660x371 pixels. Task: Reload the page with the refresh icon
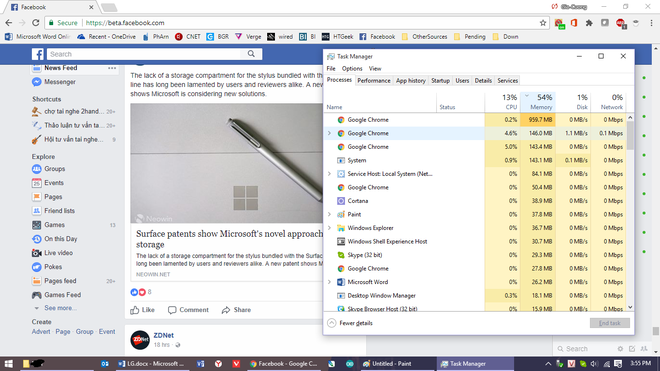[36, 23]
